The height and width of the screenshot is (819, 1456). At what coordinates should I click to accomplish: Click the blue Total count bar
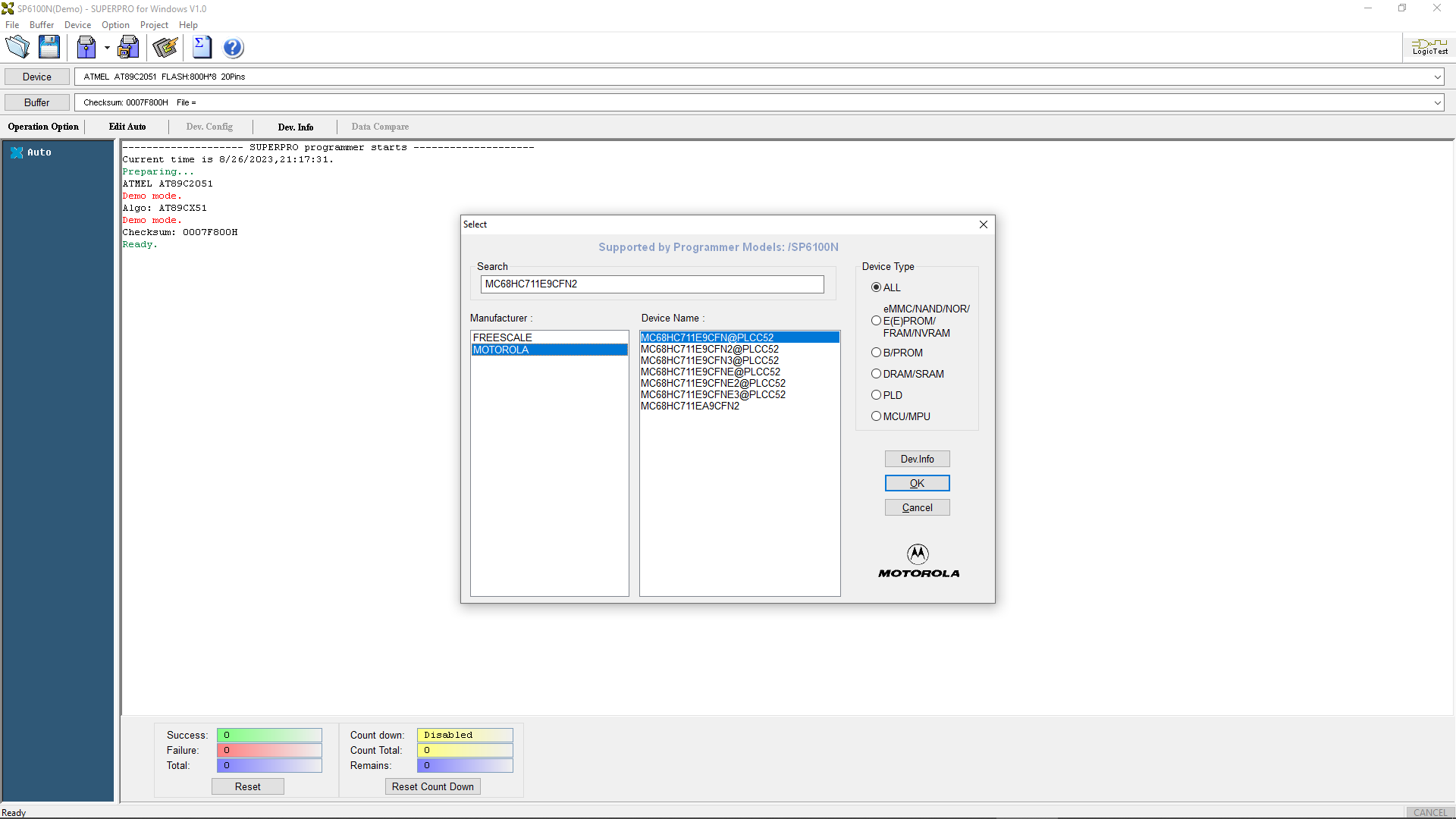(x=269, y=765)
